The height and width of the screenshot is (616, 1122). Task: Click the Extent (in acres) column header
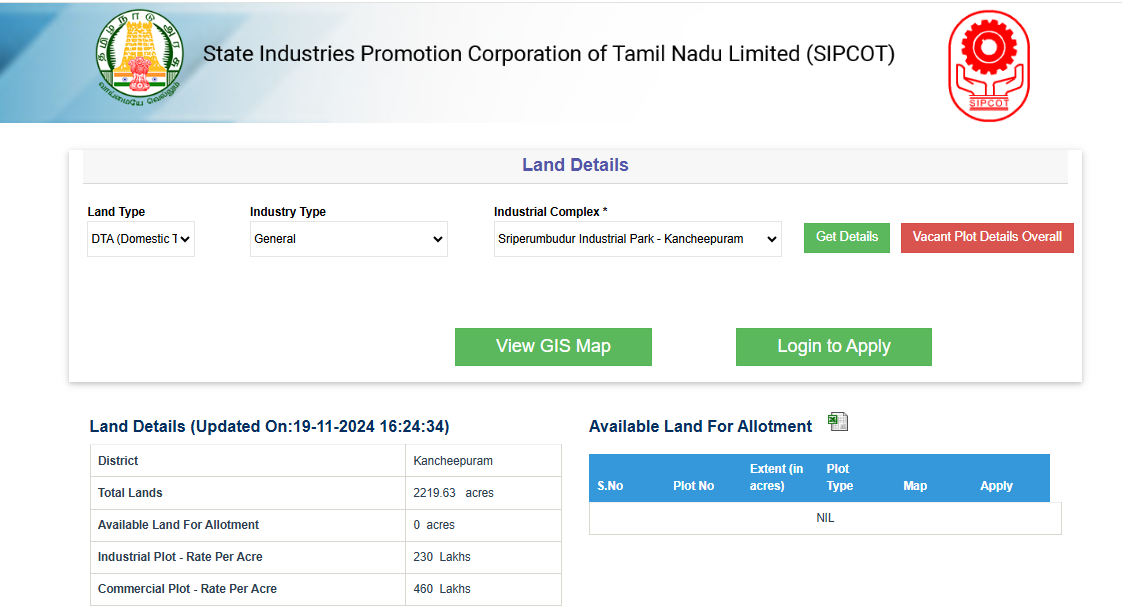(x=776, y=477)
